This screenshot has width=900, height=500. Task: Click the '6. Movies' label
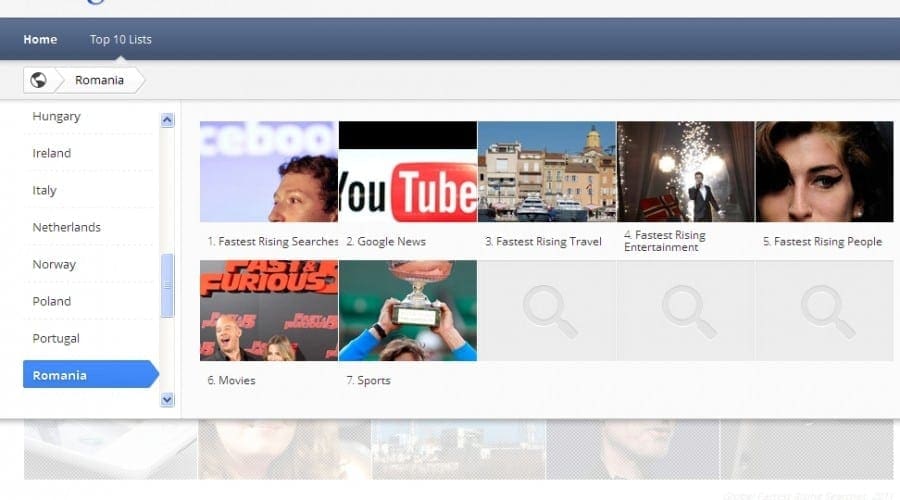pyautogui.click(x=231, y=380)
